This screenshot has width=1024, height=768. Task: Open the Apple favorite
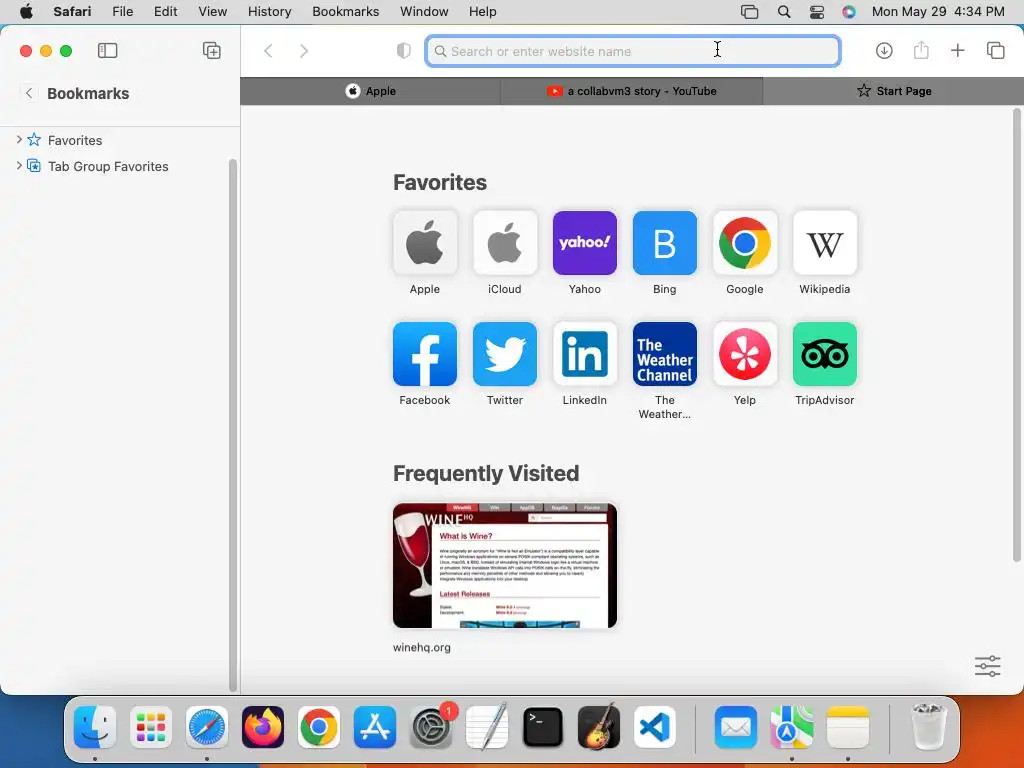[424, 243]
